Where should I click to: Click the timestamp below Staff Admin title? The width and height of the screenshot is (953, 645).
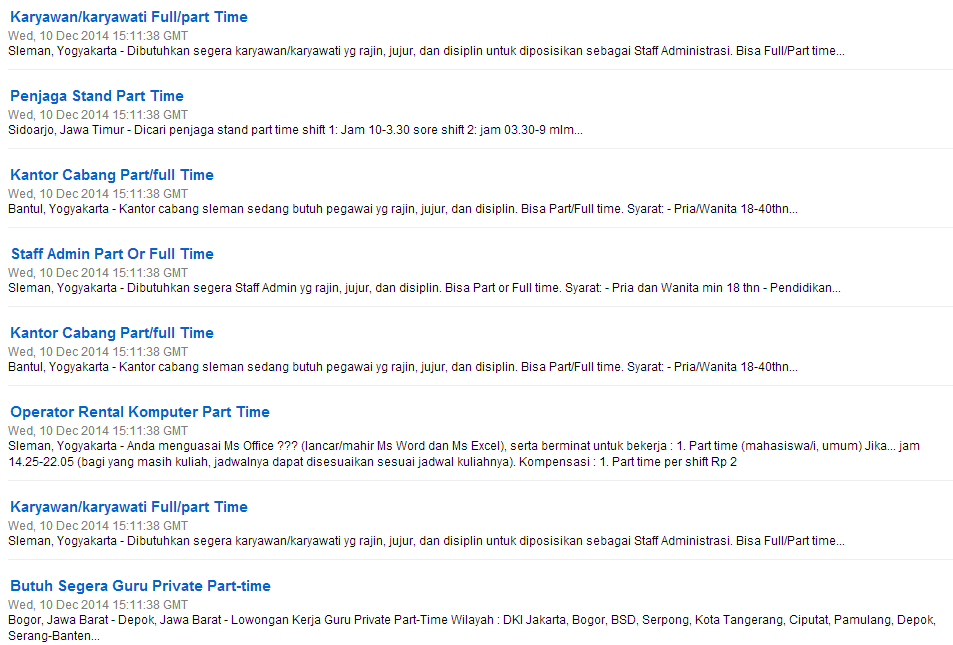tap(98, 272)
